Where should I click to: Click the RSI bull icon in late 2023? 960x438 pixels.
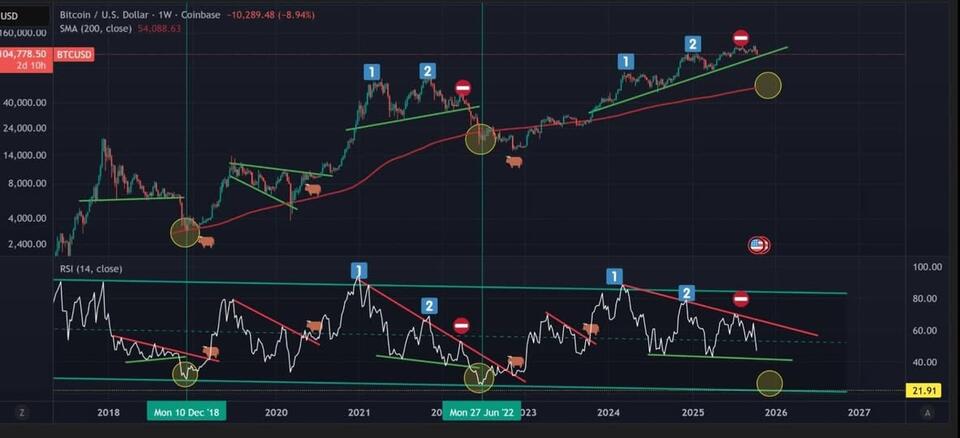pos(591,330)
